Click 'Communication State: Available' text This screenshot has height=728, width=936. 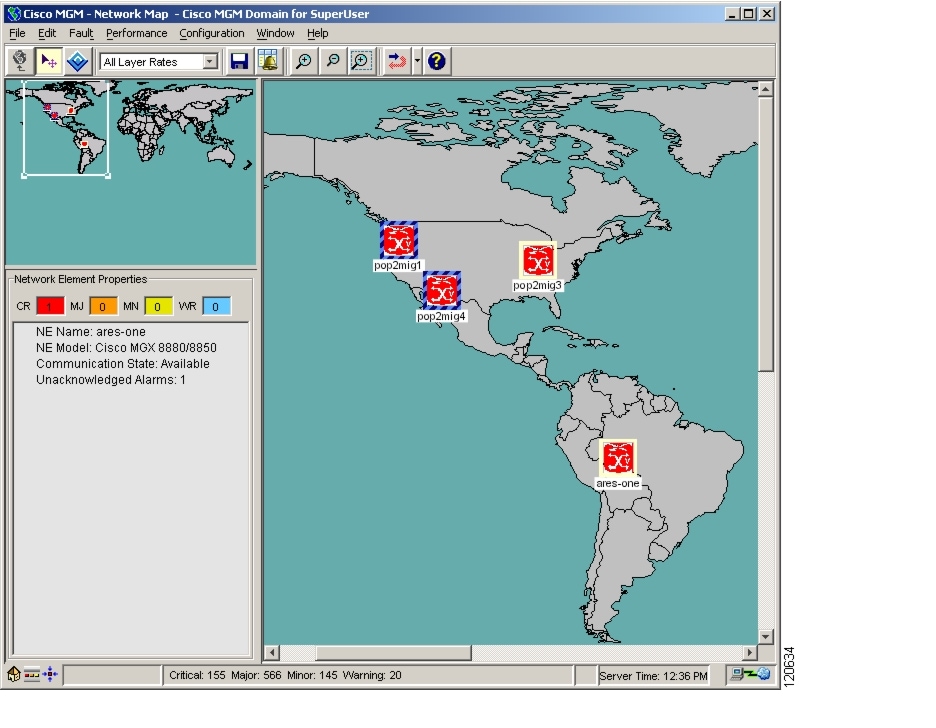122,364
